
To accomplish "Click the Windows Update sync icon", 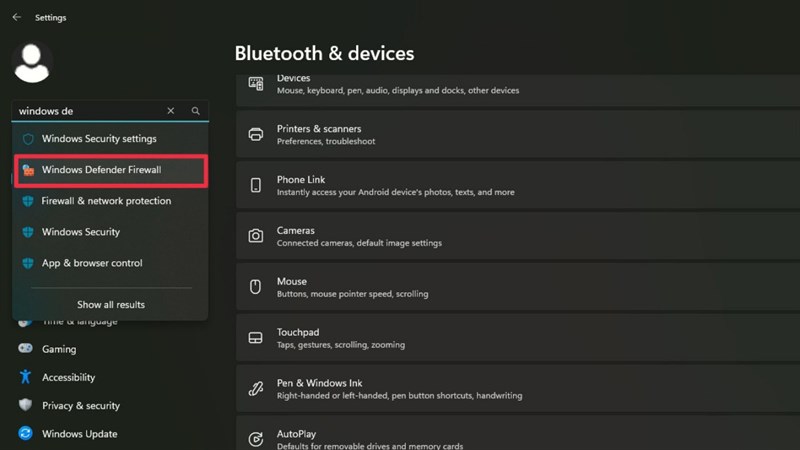I will pos(25,433).
